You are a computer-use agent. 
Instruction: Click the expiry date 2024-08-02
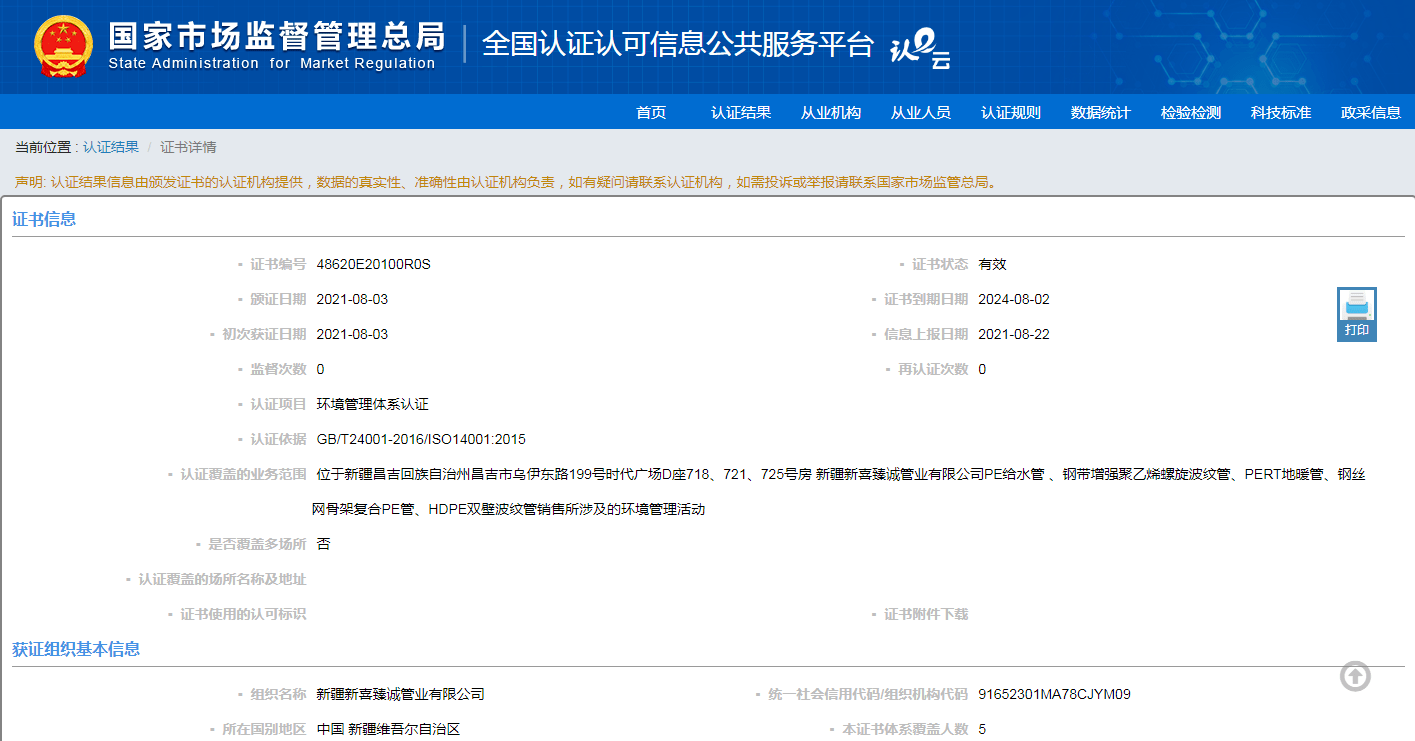1014,299
